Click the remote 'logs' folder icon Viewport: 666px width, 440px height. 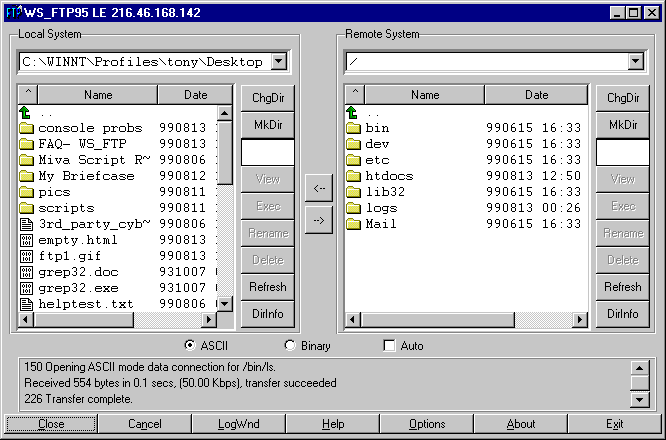[x=353, y=208]
